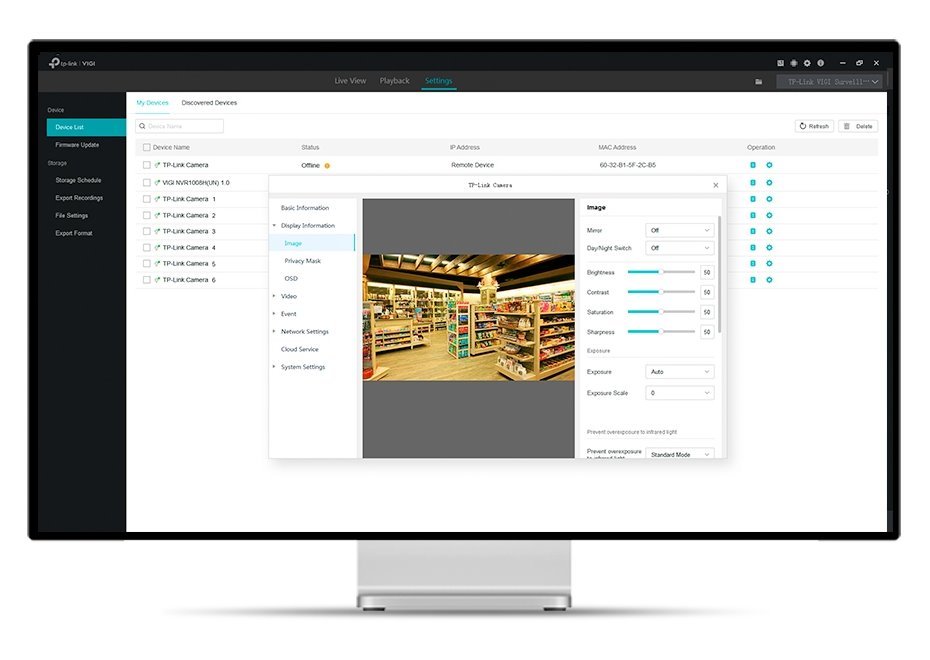930x660 pixels.
Task: Click the green edit icon for TP-Link Camera 5
Action: pyautogui.click(x=753, y=264)
